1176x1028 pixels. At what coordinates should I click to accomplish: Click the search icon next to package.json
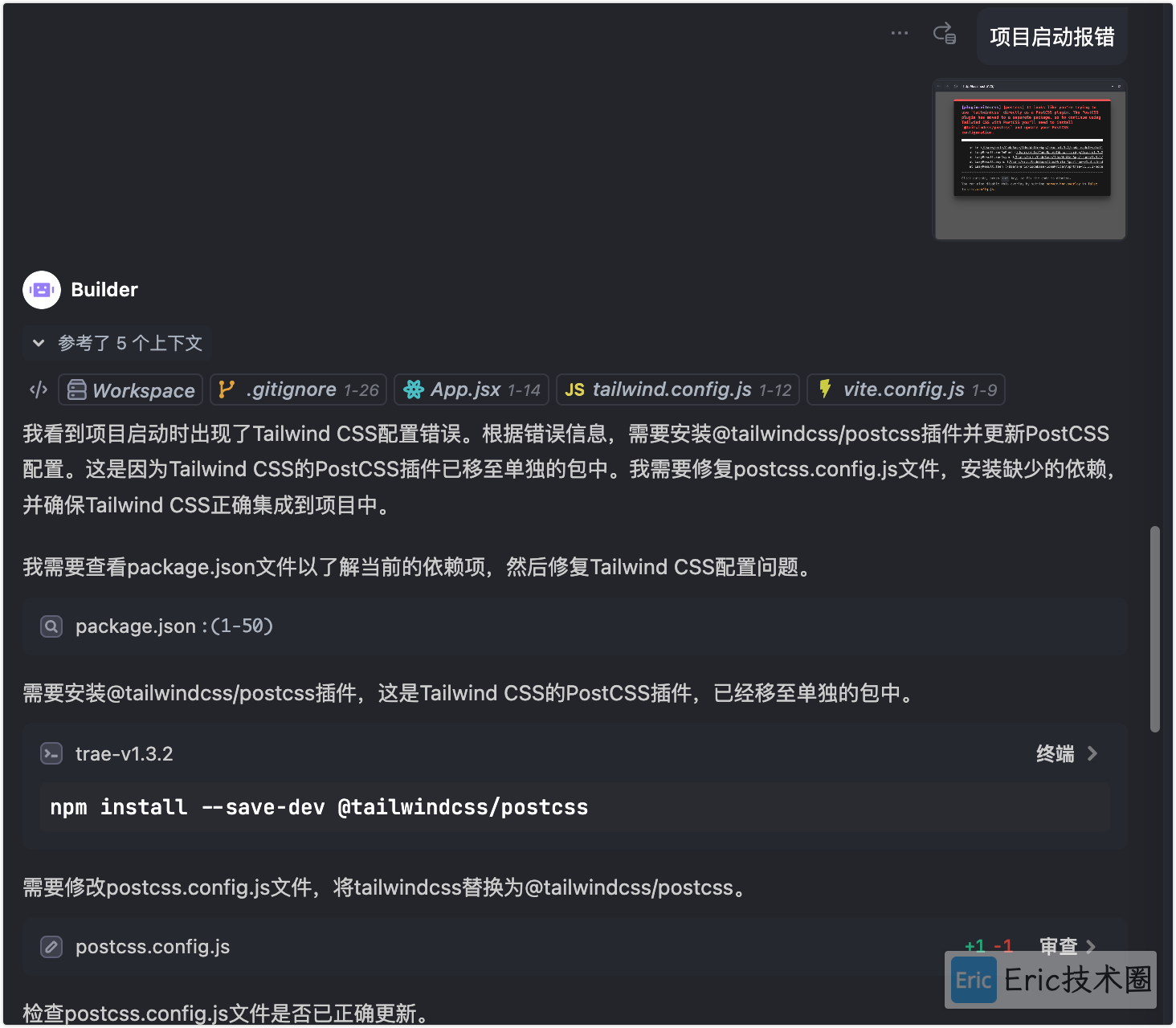pos(51,626)
